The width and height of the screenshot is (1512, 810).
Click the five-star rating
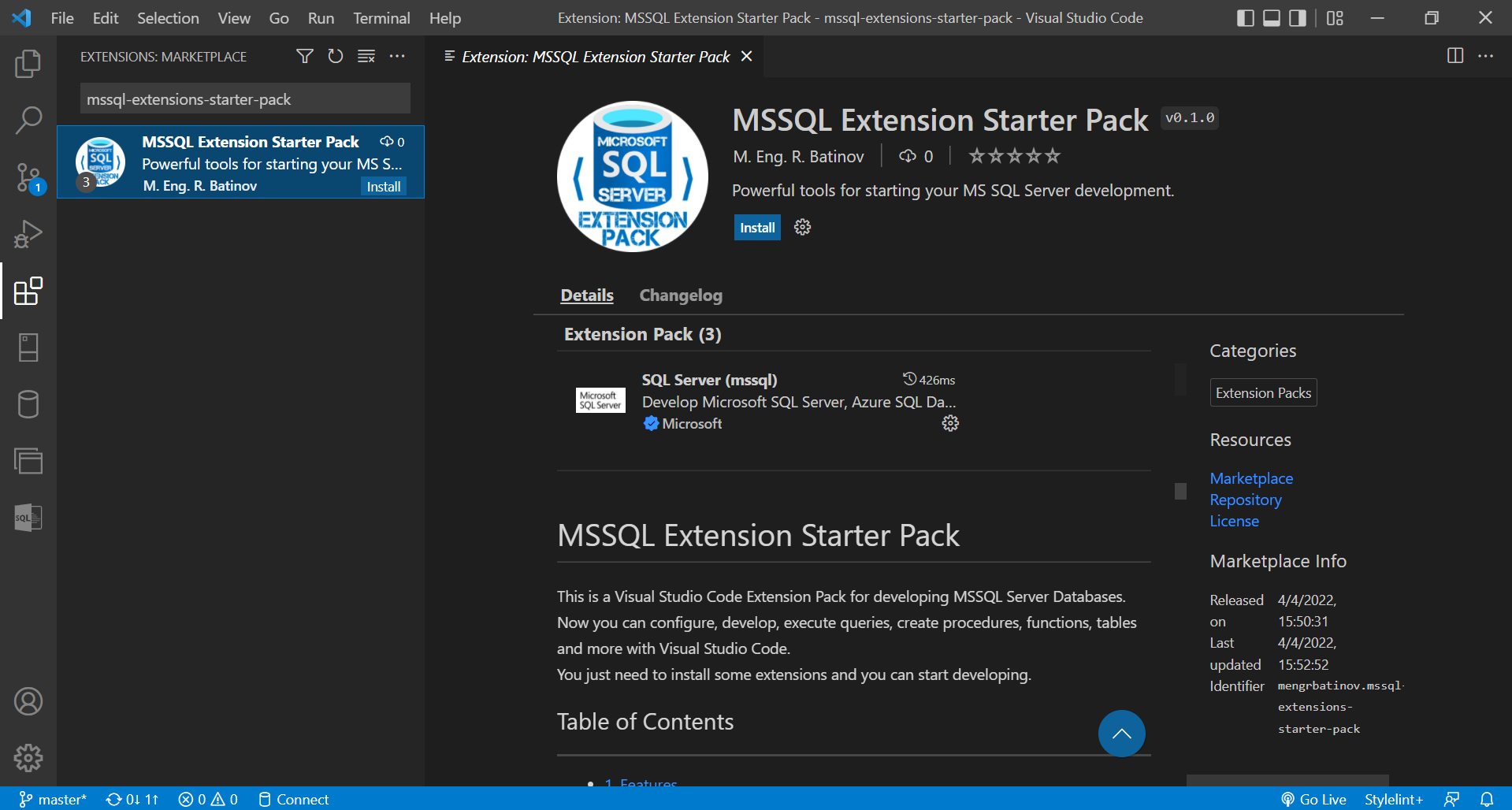point(1015,156)
